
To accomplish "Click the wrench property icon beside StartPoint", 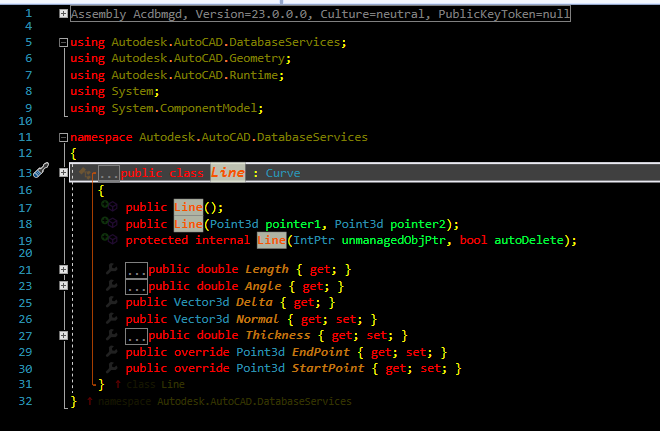I will click(x=112, y=367).
